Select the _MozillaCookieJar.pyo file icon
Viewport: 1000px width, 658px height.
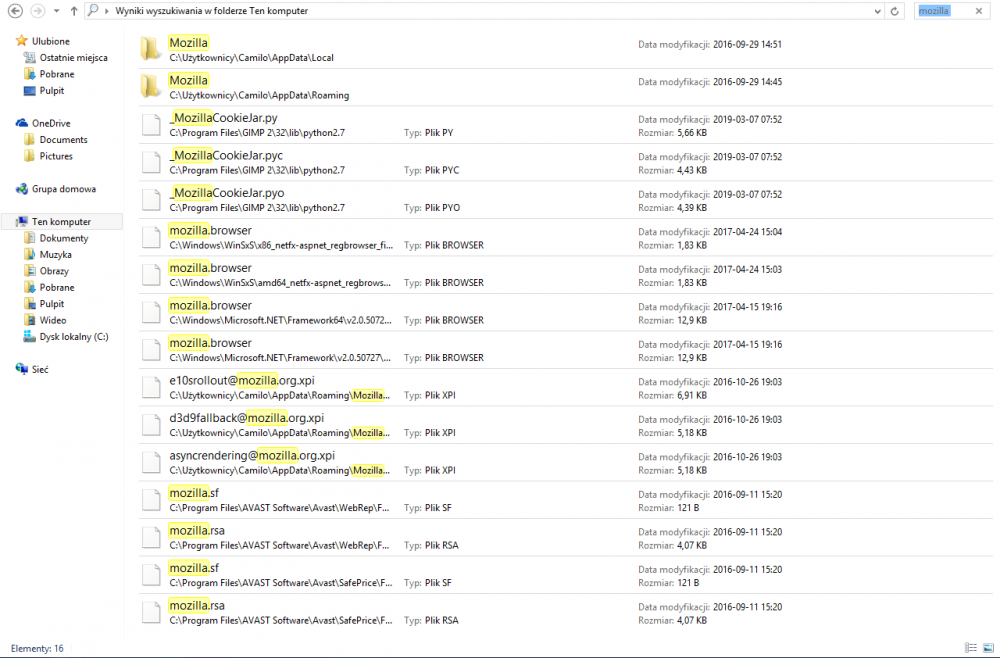[151, 200]
